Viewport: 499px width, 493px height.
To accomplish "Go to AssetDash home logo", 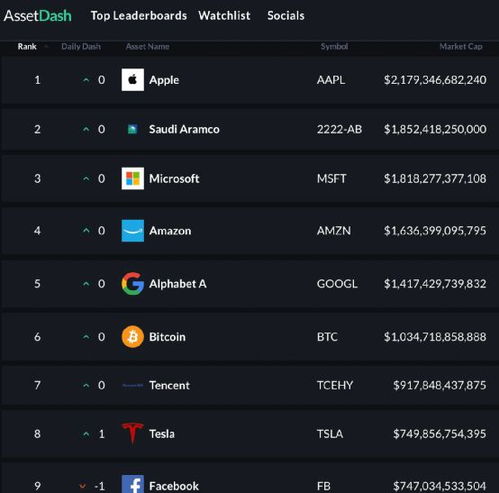I will (38, 16).
